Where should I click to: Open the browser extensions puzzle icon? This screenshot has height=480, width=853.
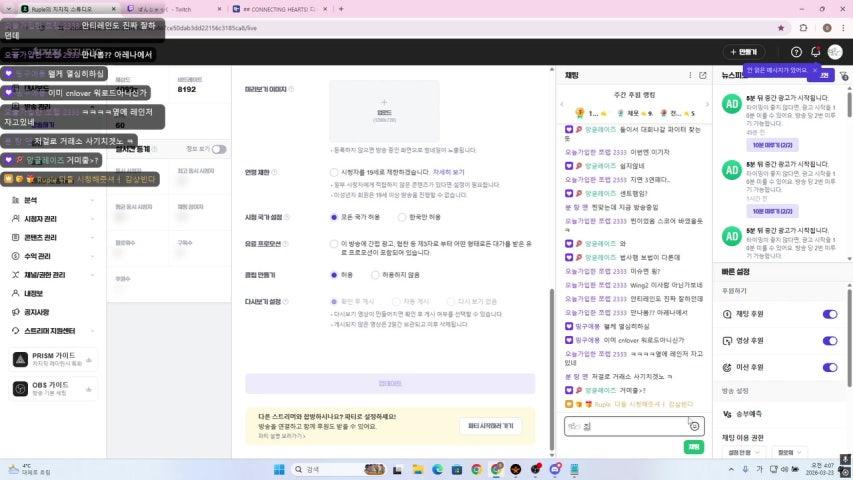tap(803, 28)
